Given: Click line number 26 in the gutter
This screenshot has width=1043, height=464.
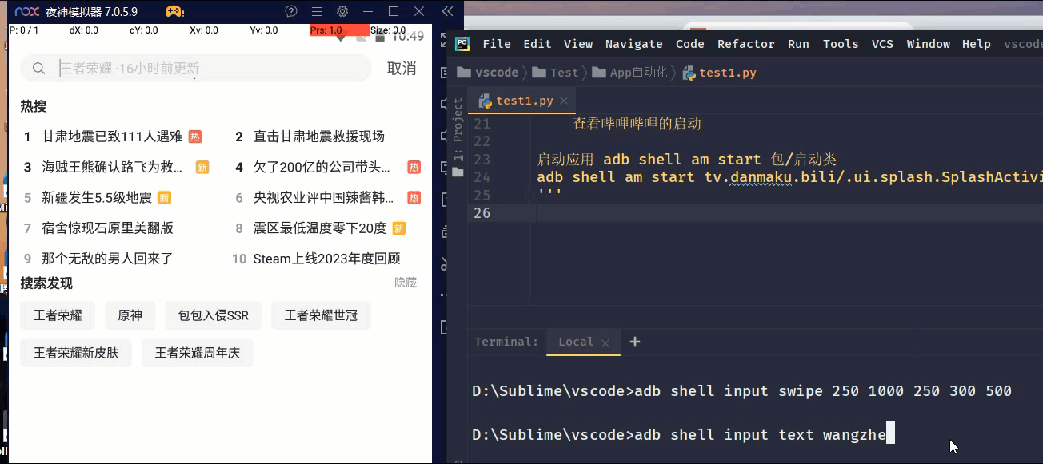Looking at the screenshot, I should click(482, 213).
